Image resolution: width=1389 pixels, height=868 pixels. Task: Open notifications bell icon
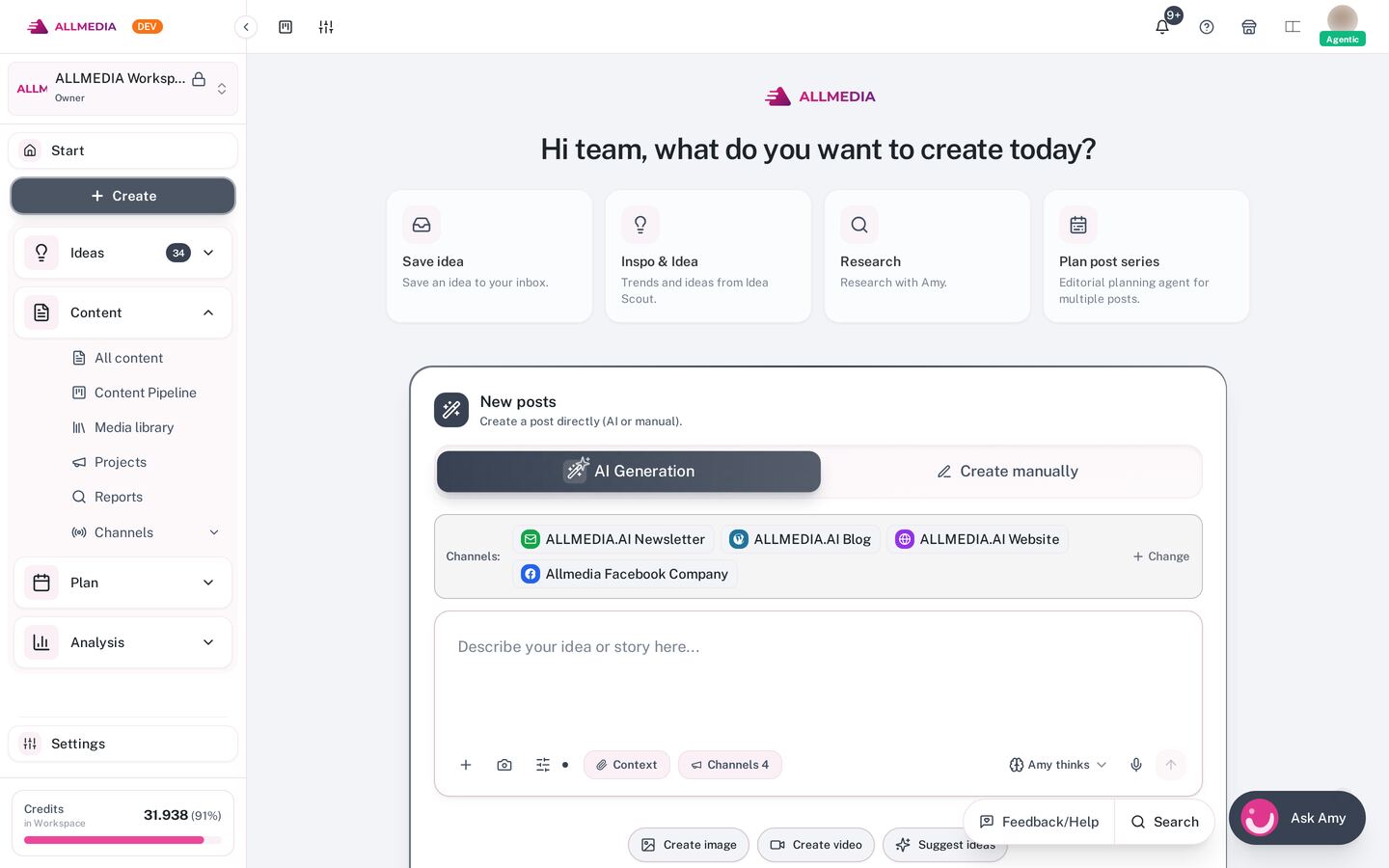pos(1162,27)
